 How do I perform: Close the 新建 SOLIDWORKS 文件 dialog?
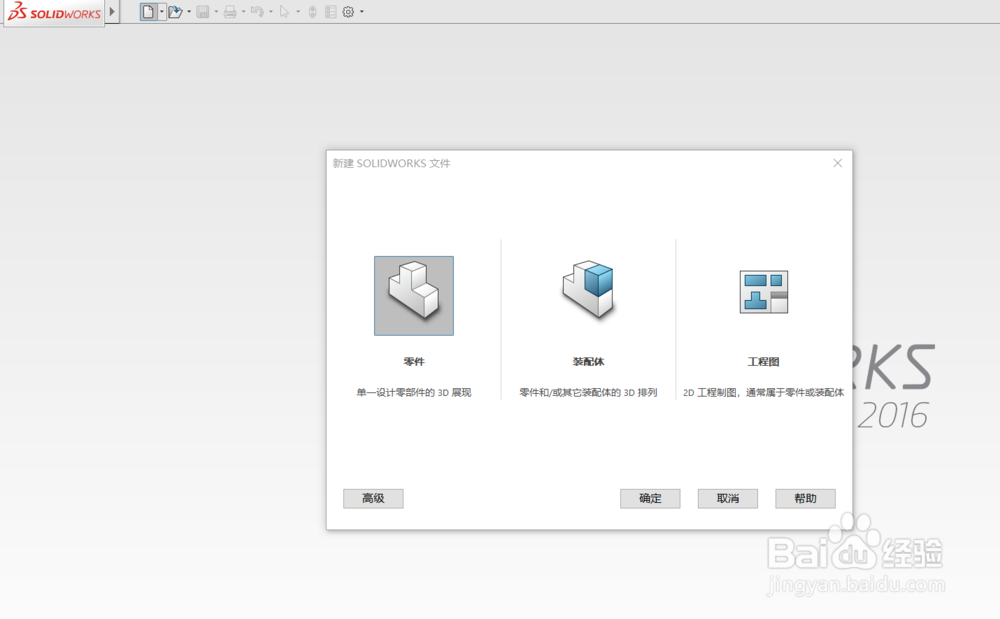(x=837, y=163)
